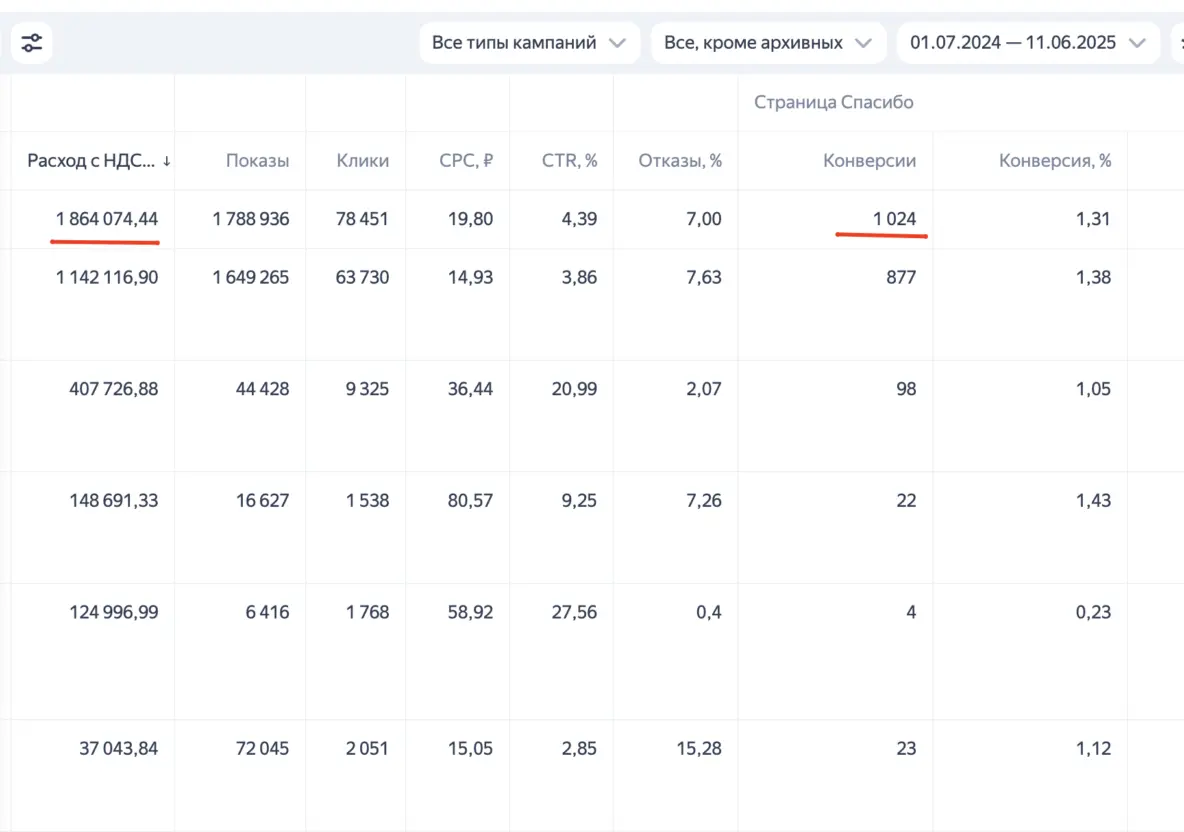Click the sort arrow beside Расход с НДС
This screenshot has width=1184, height=832.
coord(166,161)
